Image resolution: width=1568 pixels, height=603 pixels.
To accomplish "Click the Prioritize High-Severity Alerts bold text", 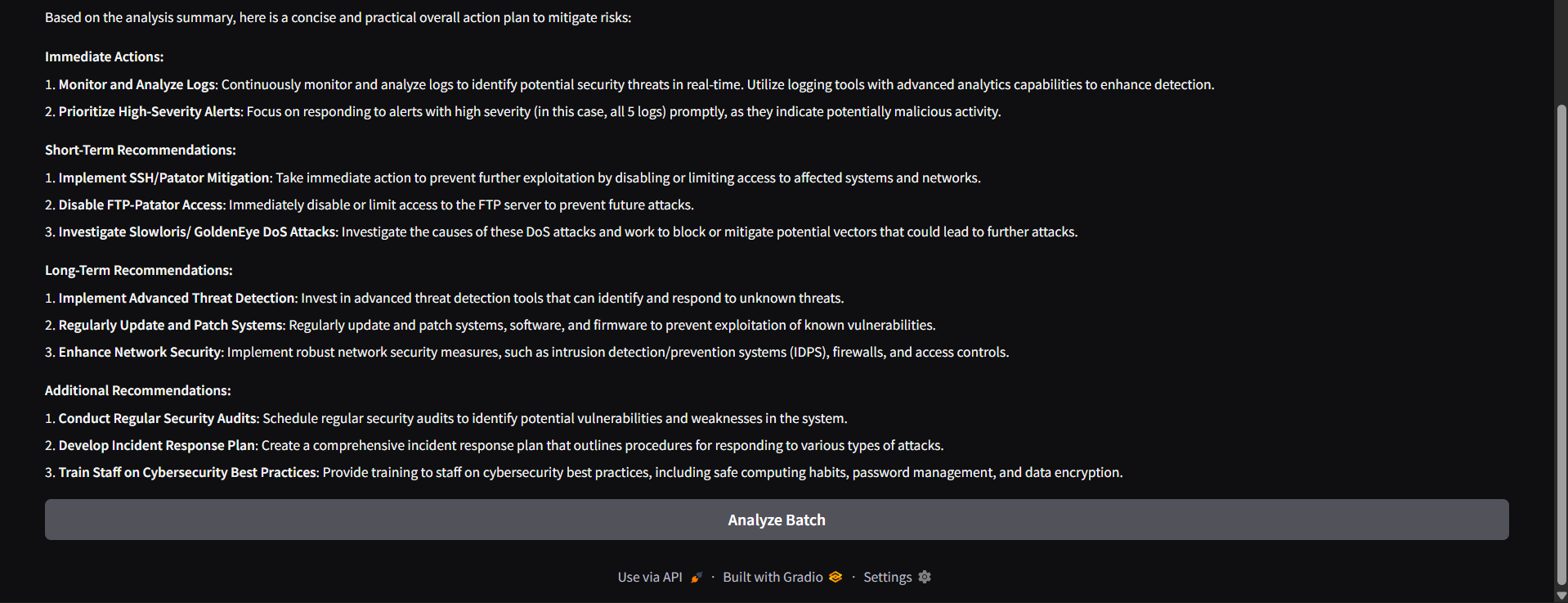I will [150, 111].
